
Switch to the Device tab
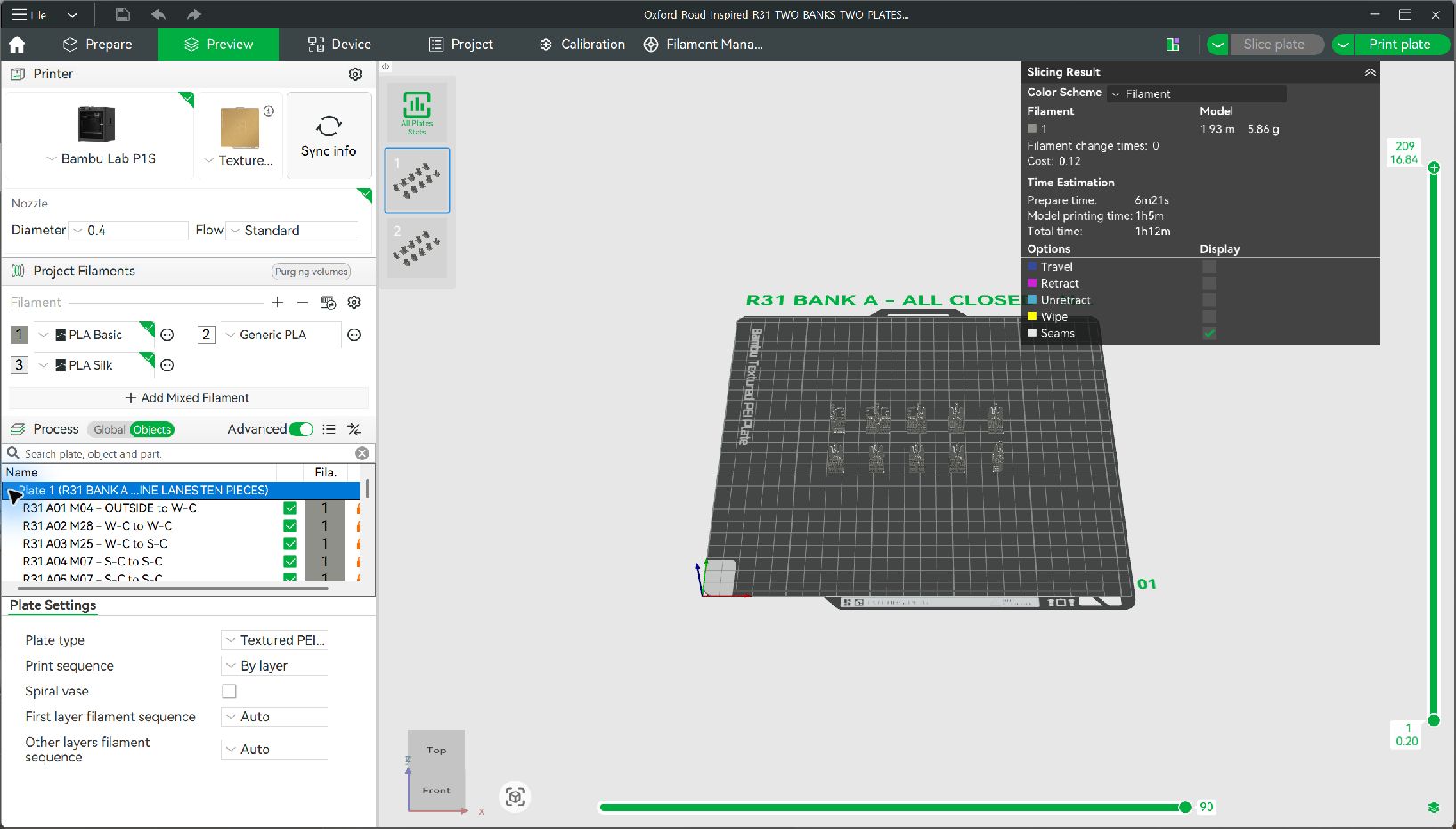tap(339, 45)
